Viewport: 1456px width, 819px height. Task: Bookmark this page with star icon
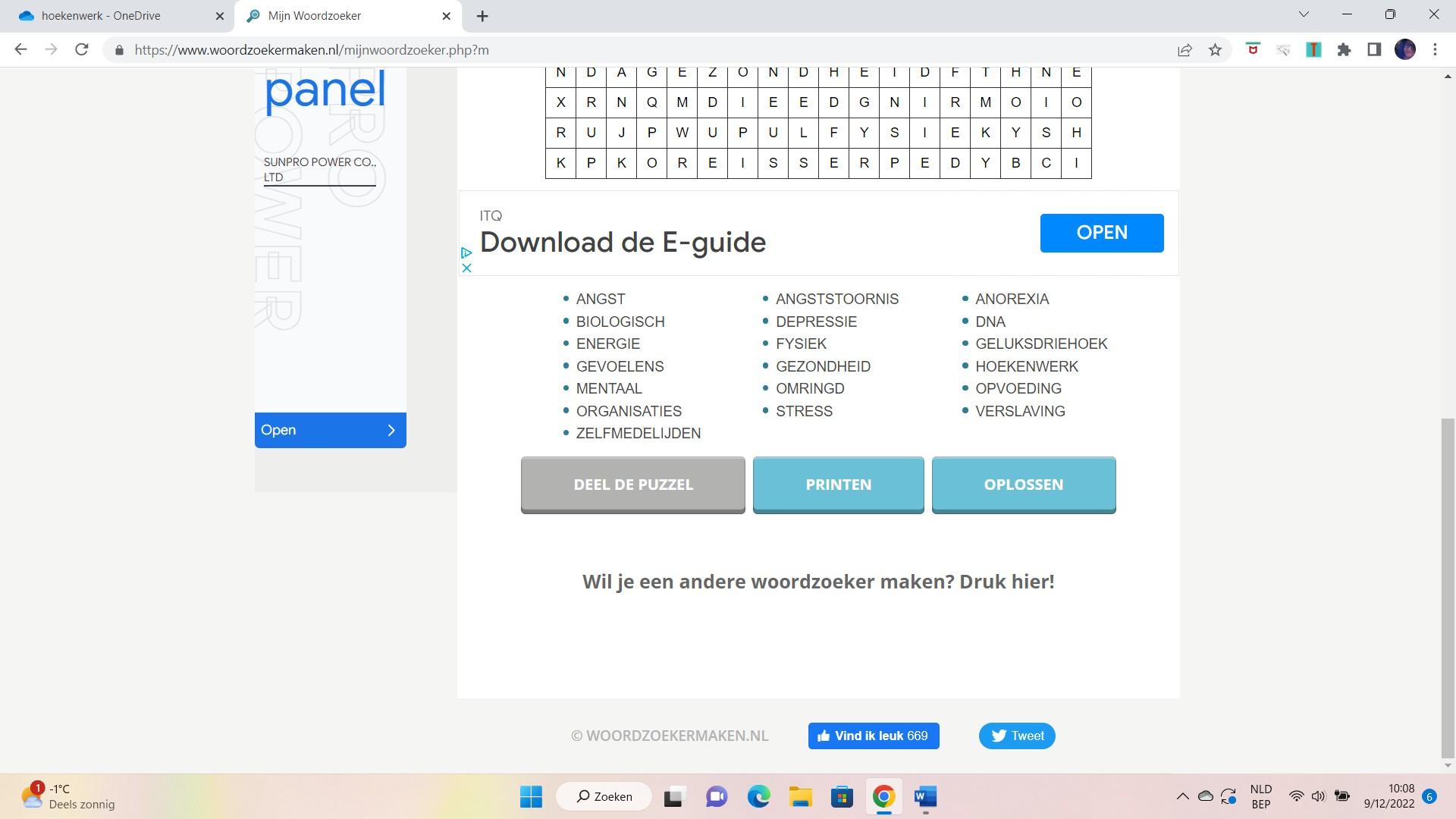tap(1216, 50)
